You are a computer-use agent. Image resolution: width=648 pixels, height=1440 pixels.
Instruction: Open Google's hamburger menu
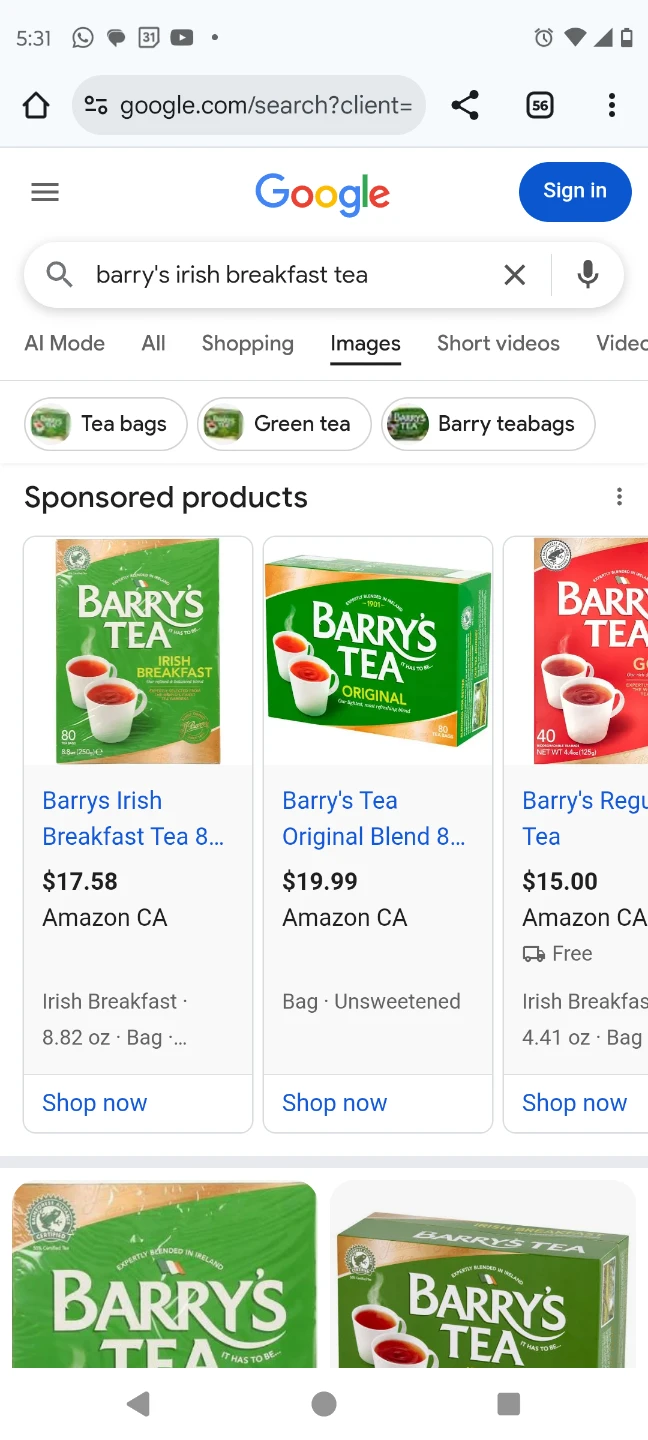point(44,191)
